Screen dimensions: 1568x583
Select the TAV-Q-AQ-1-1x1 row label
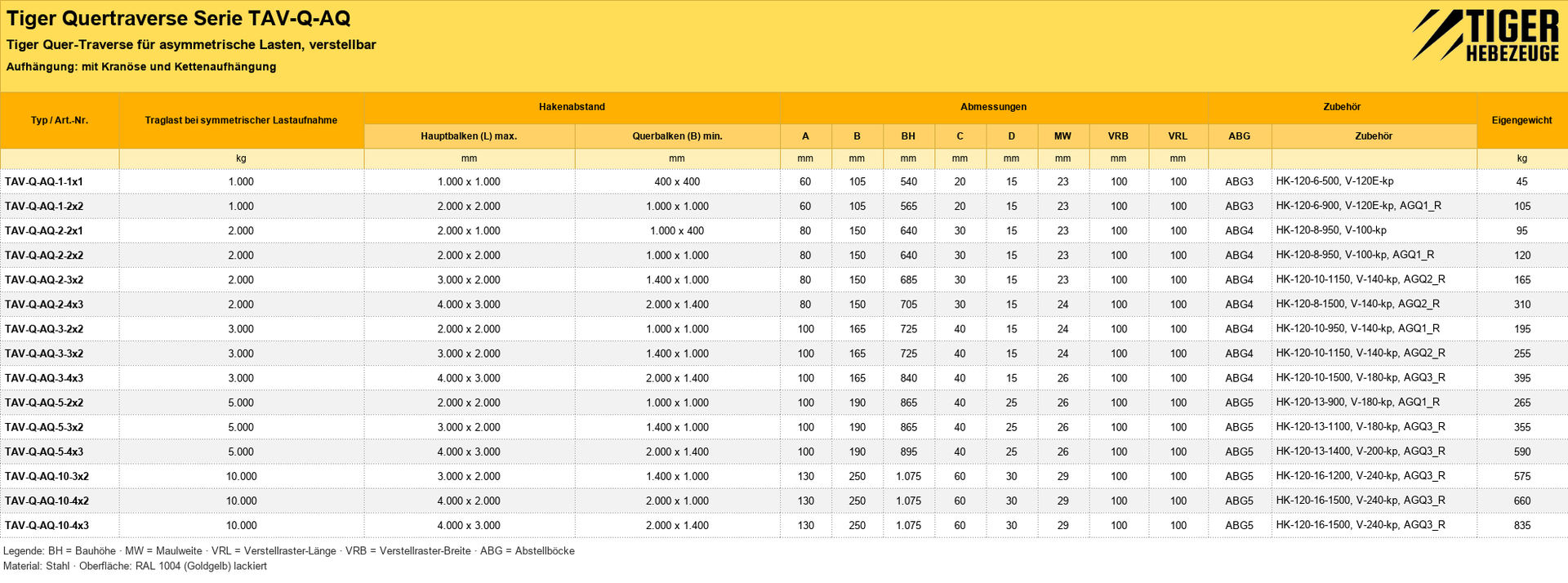tap(44, 182)
